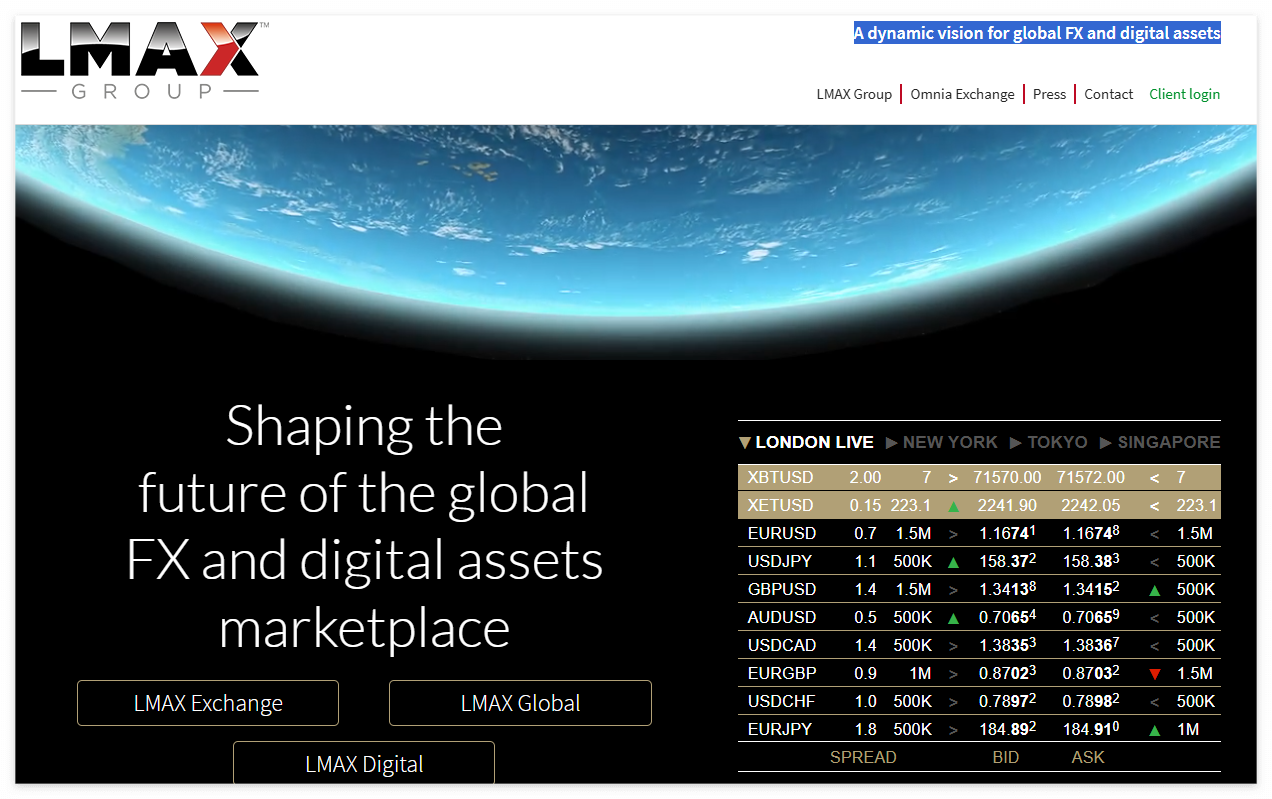Expand the New York arrow marker
Screen dimensions: 1272x799
(892, 442)
